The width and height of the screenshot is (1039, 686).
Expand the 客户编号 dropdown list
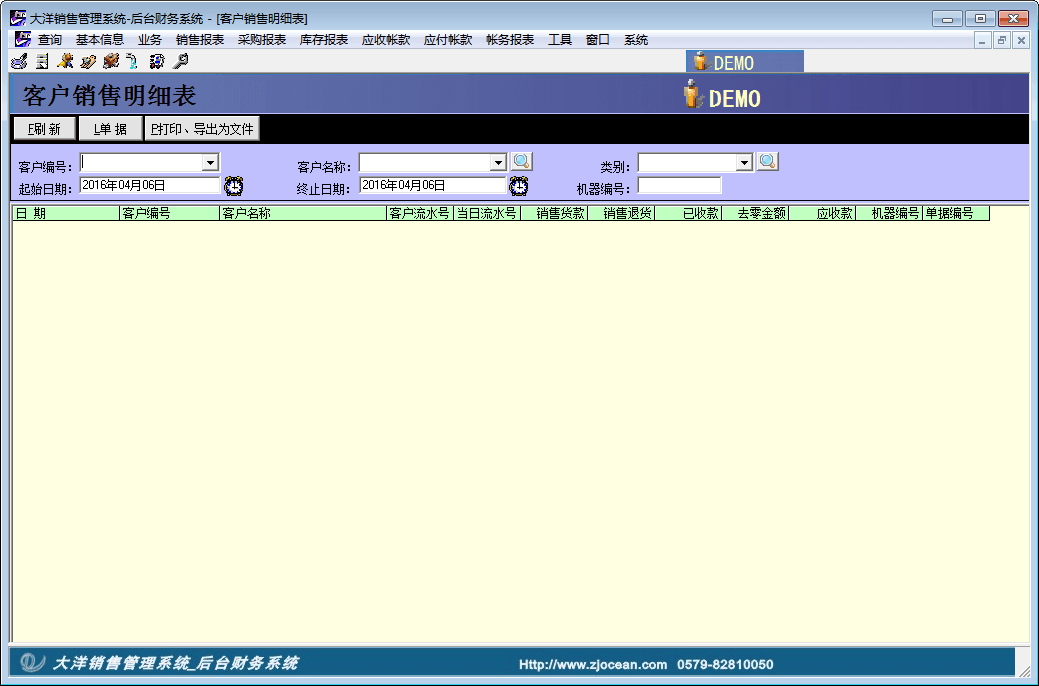pyautogui.click(x=210, y=162)
